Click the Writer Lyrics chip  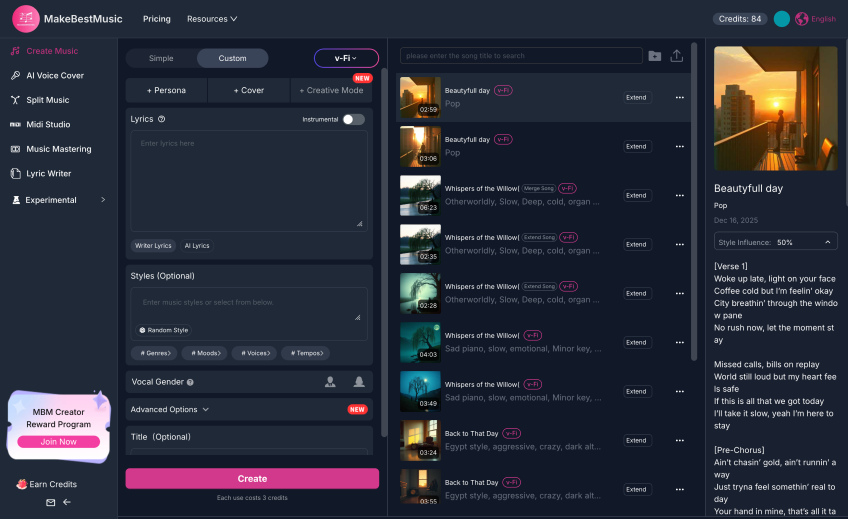coord(153,245)
